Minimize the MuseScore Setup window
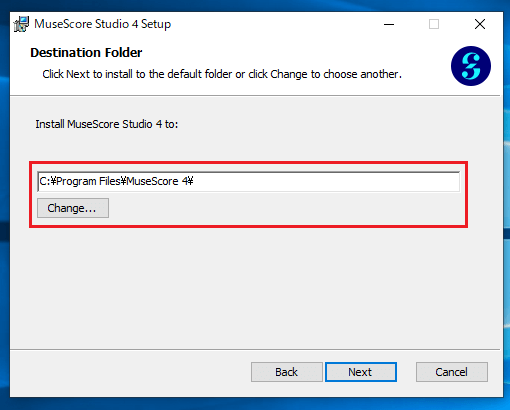The height and width of the screenshot is (410, 510). click(389, 24)
